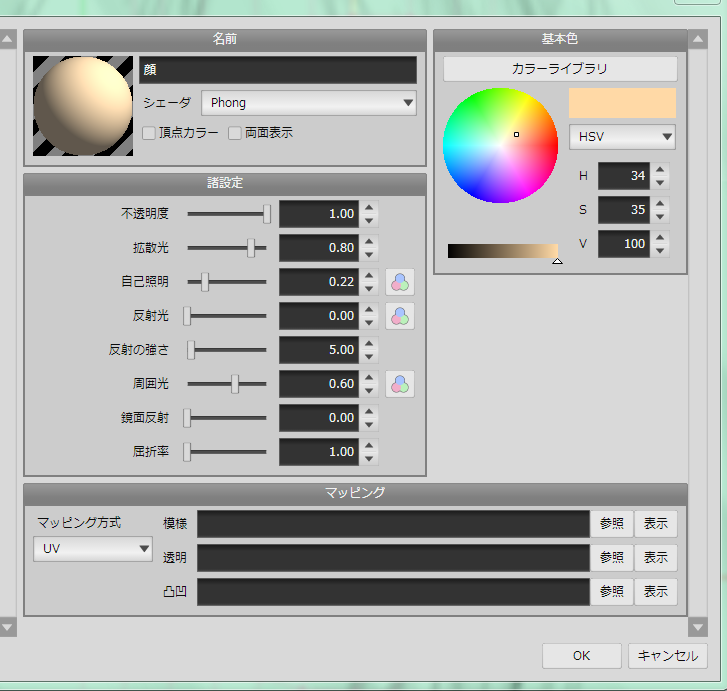
Task: Expand the HSV color mode dropdown
Action: [622, 136]
